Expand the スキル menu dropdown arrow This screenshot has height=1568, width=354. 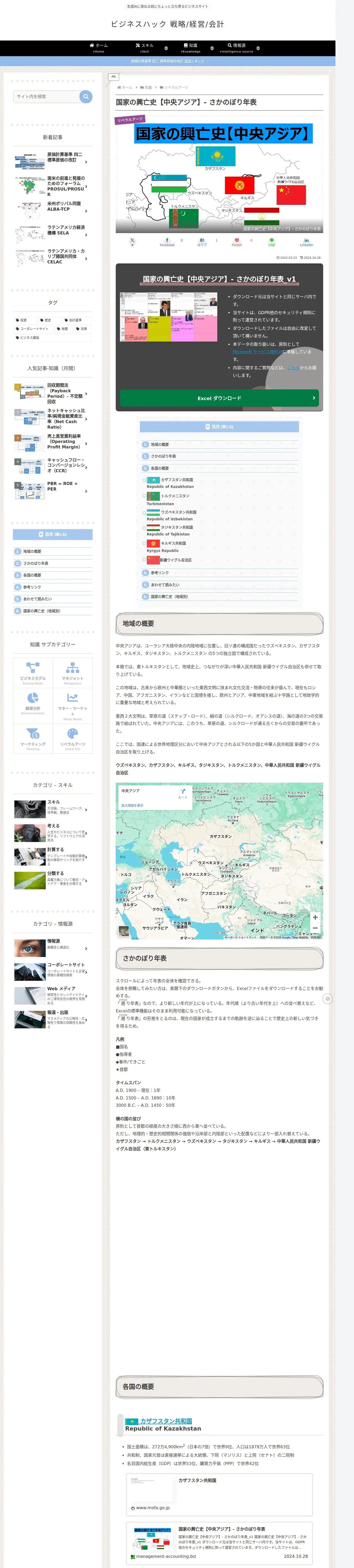[165, 48]
